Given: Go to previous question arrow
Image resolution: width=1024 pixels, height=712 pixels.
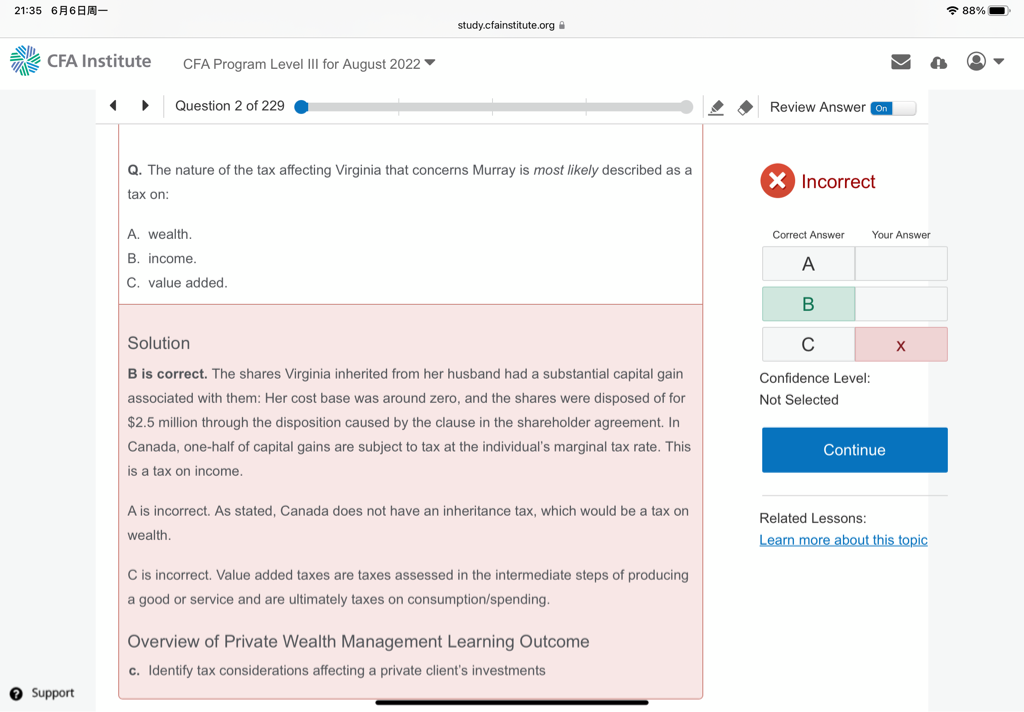Looking at the screenshot, I should 113,106.
